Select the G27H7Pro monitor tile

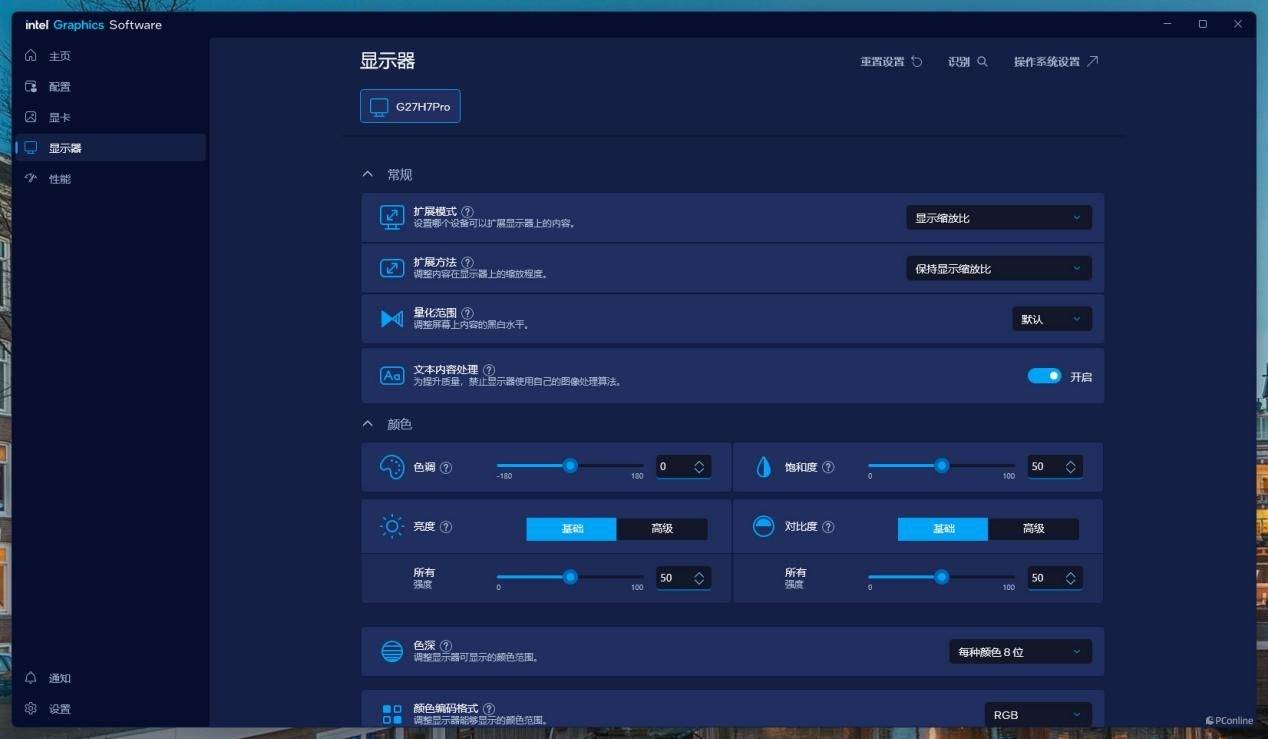pyautogui.click(x=410, y=106)
